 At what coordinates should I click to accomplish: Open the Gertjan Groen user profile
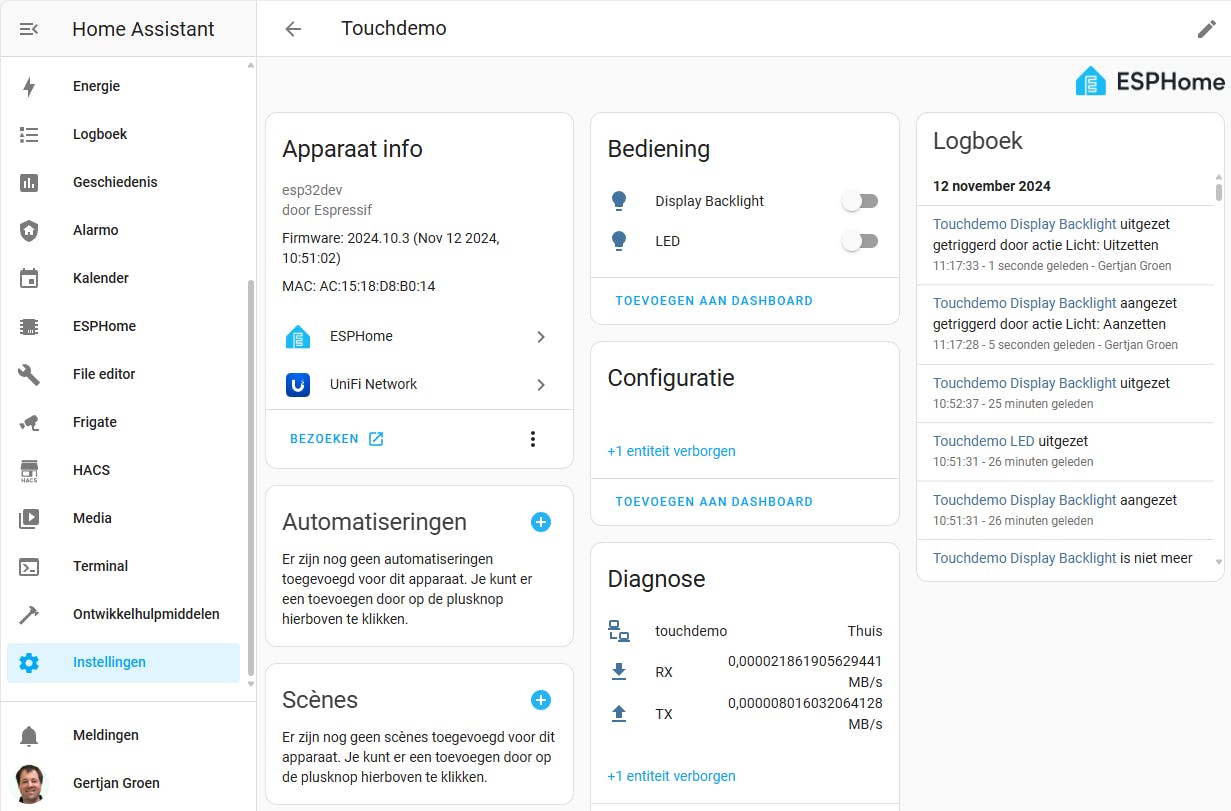tap(116, 783)
